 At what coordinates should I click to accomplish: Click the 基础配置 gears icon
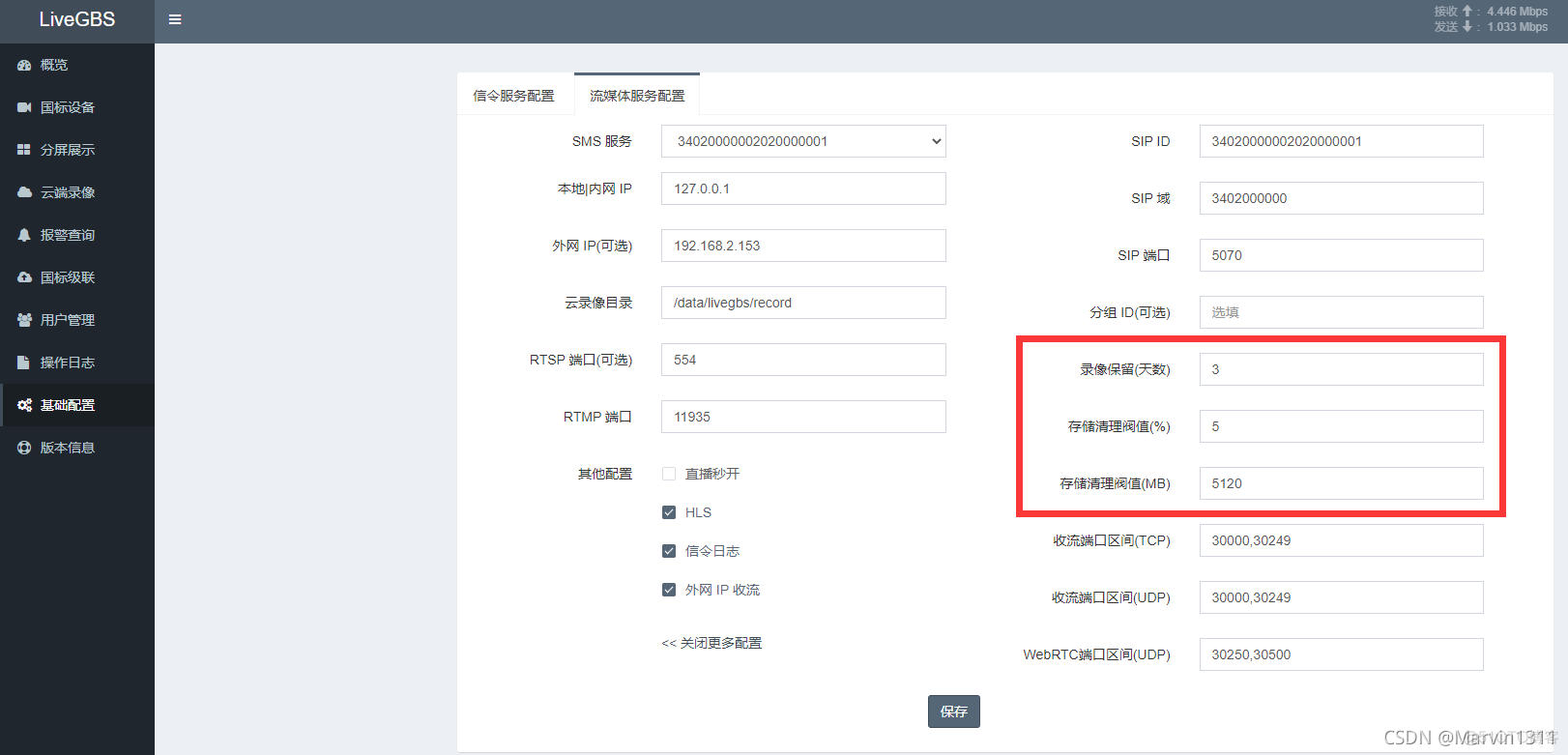[x=24, y=405]
